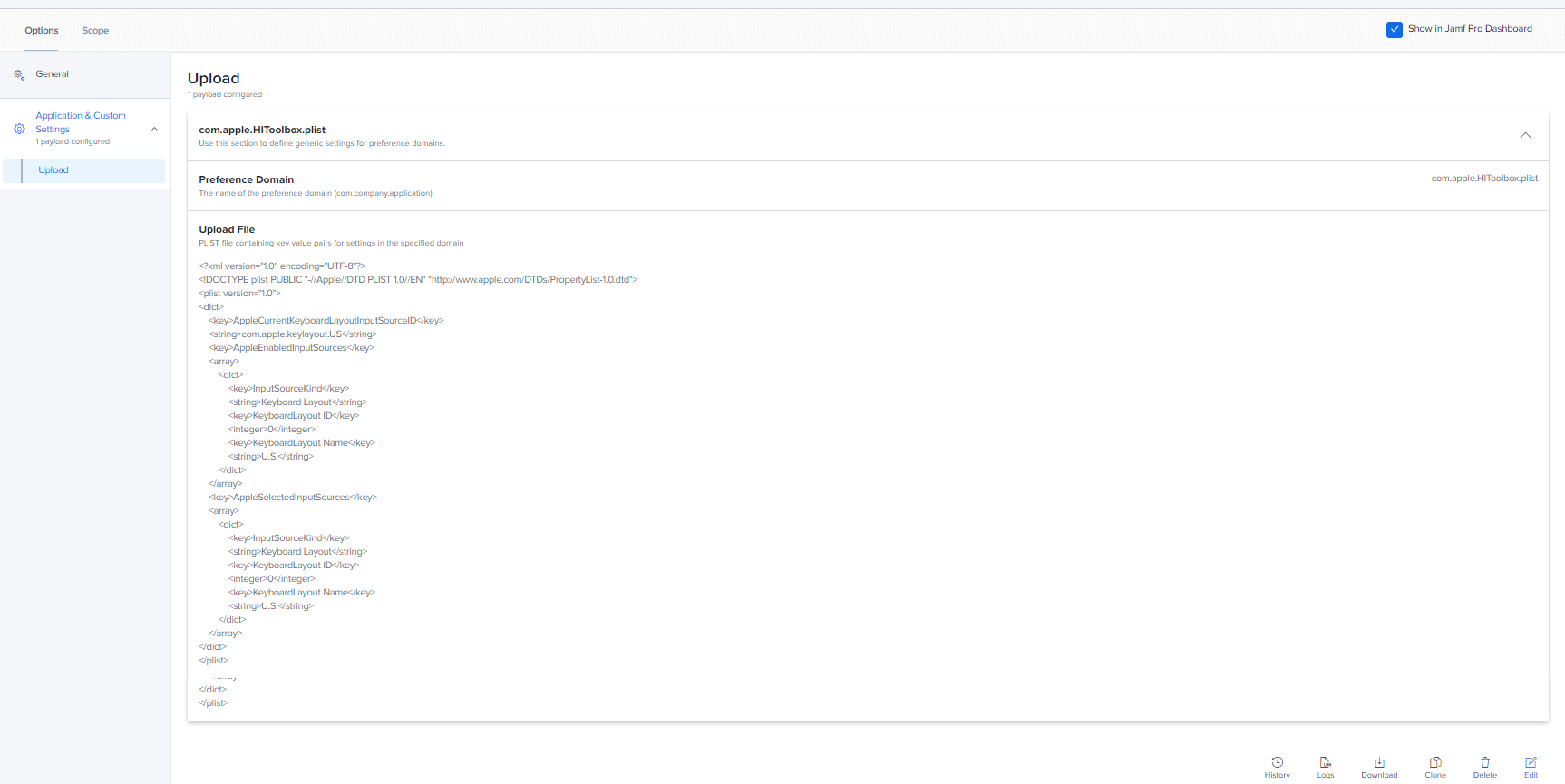Click the AppleEnabledInputSources key line
Screen dimensions: 1565x784
(291, 348)
